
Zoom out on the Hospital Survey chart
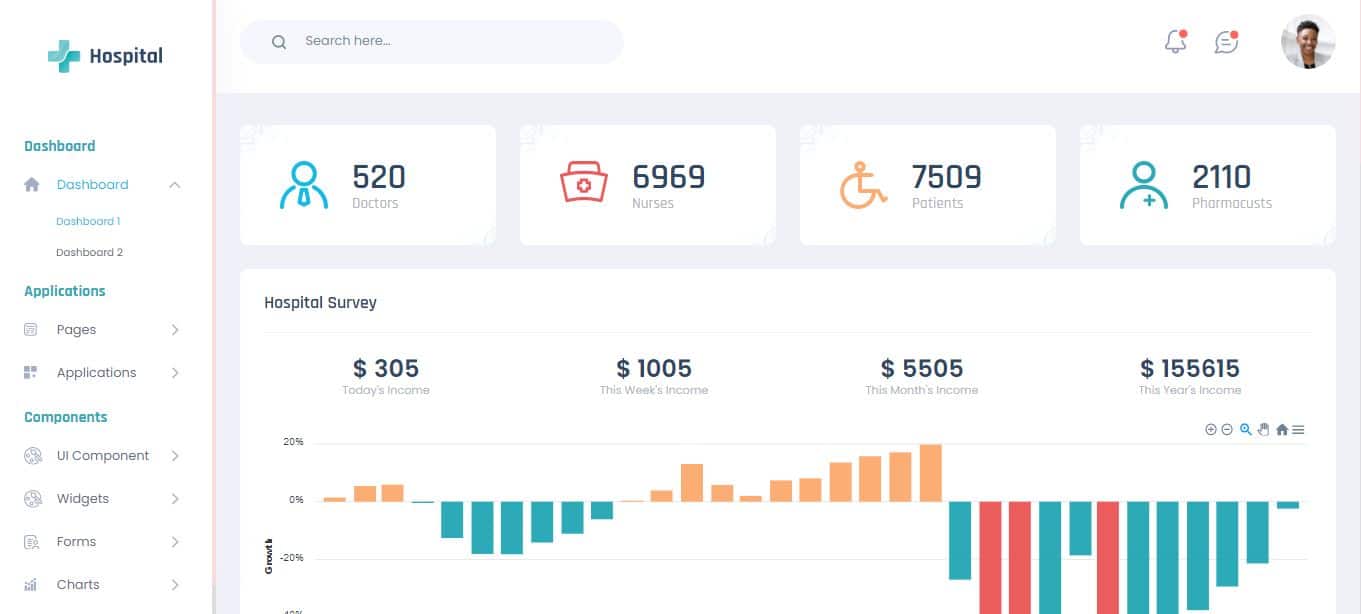click(1227, 429)
